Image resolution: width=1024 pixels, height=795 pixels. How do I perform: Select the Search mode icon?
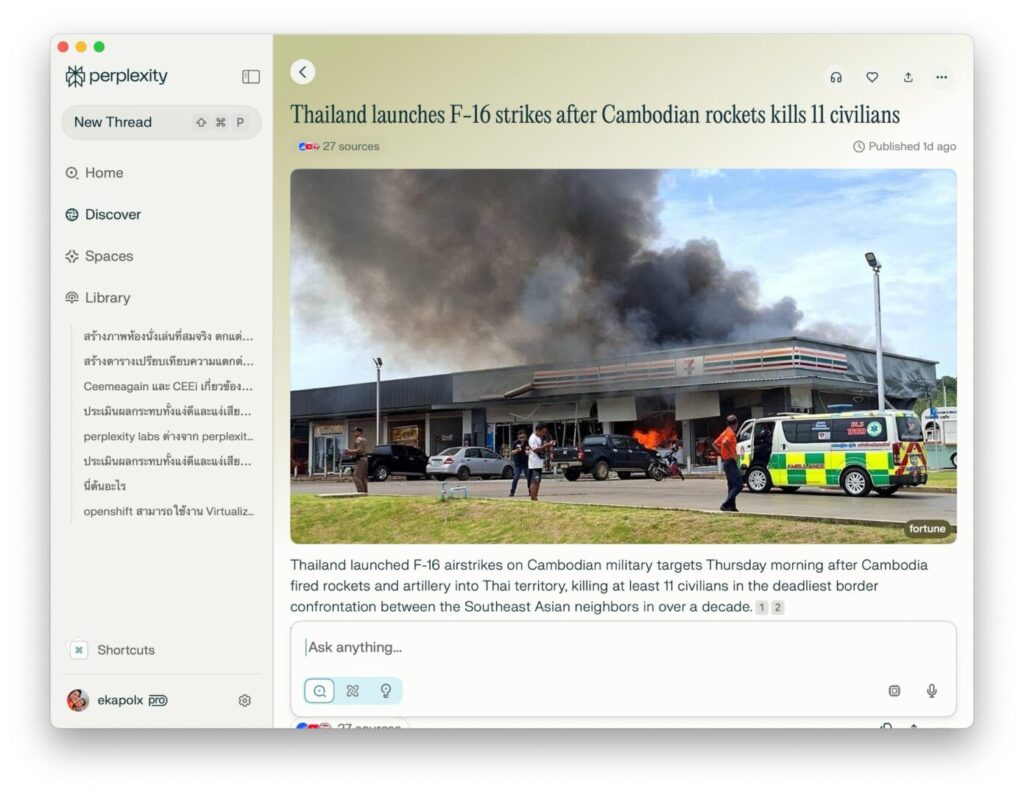tap(319, 691)
